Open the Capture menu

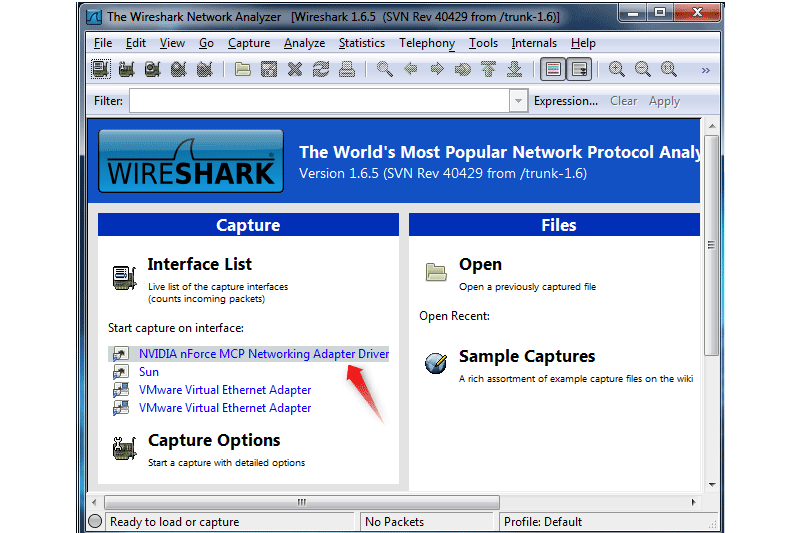tap(249, 43)
